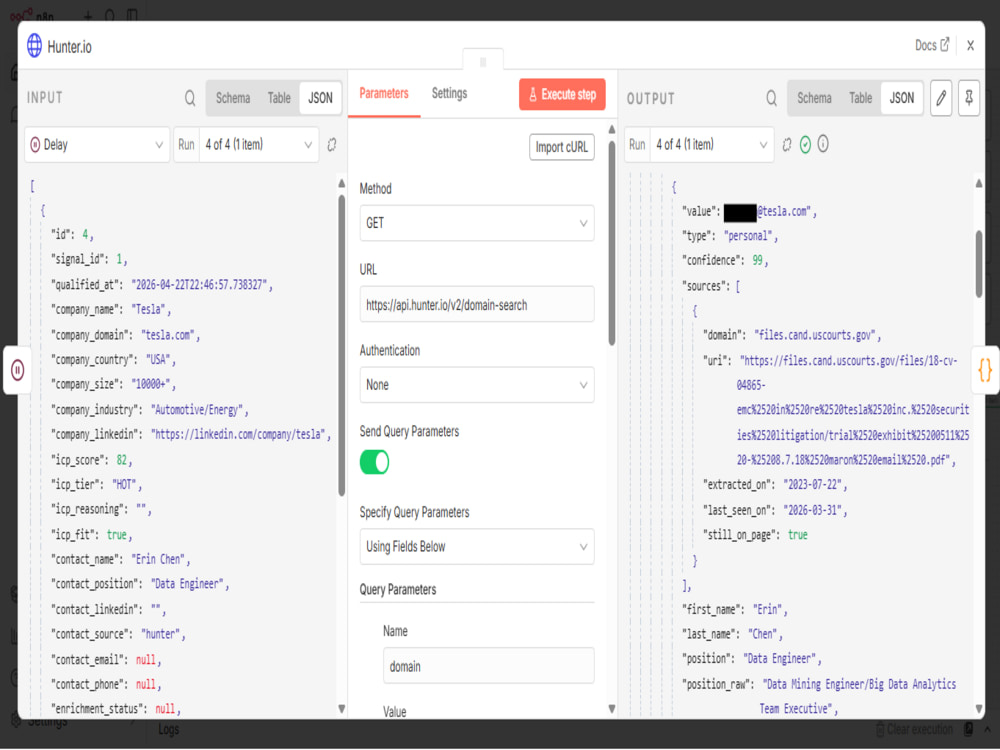Click "company_country": "USA" line

tap(113, 360)
